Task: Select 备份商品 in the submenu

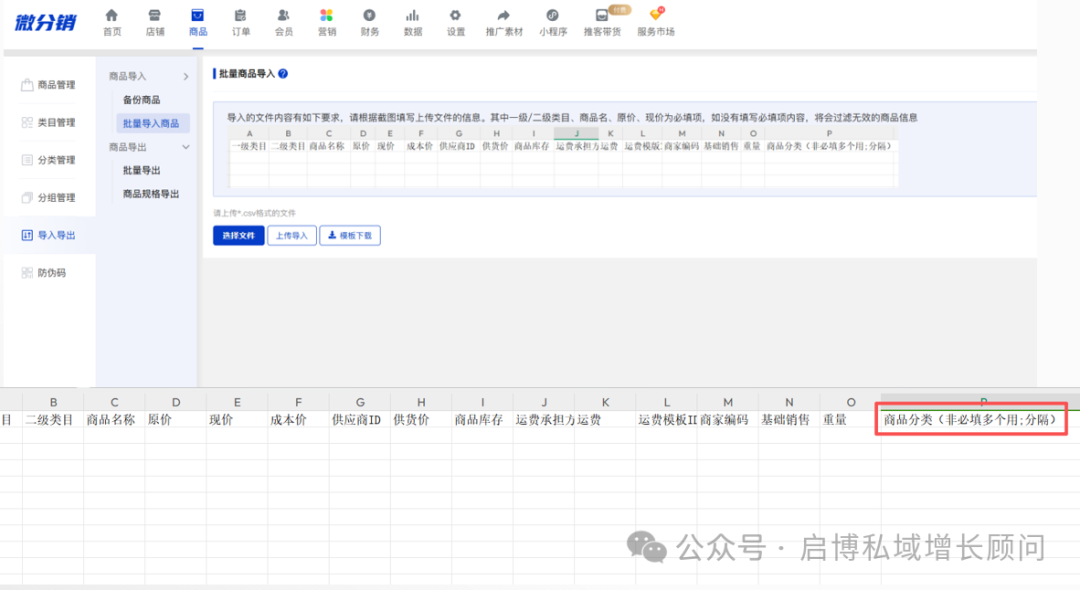Action: tap(141, 100)
